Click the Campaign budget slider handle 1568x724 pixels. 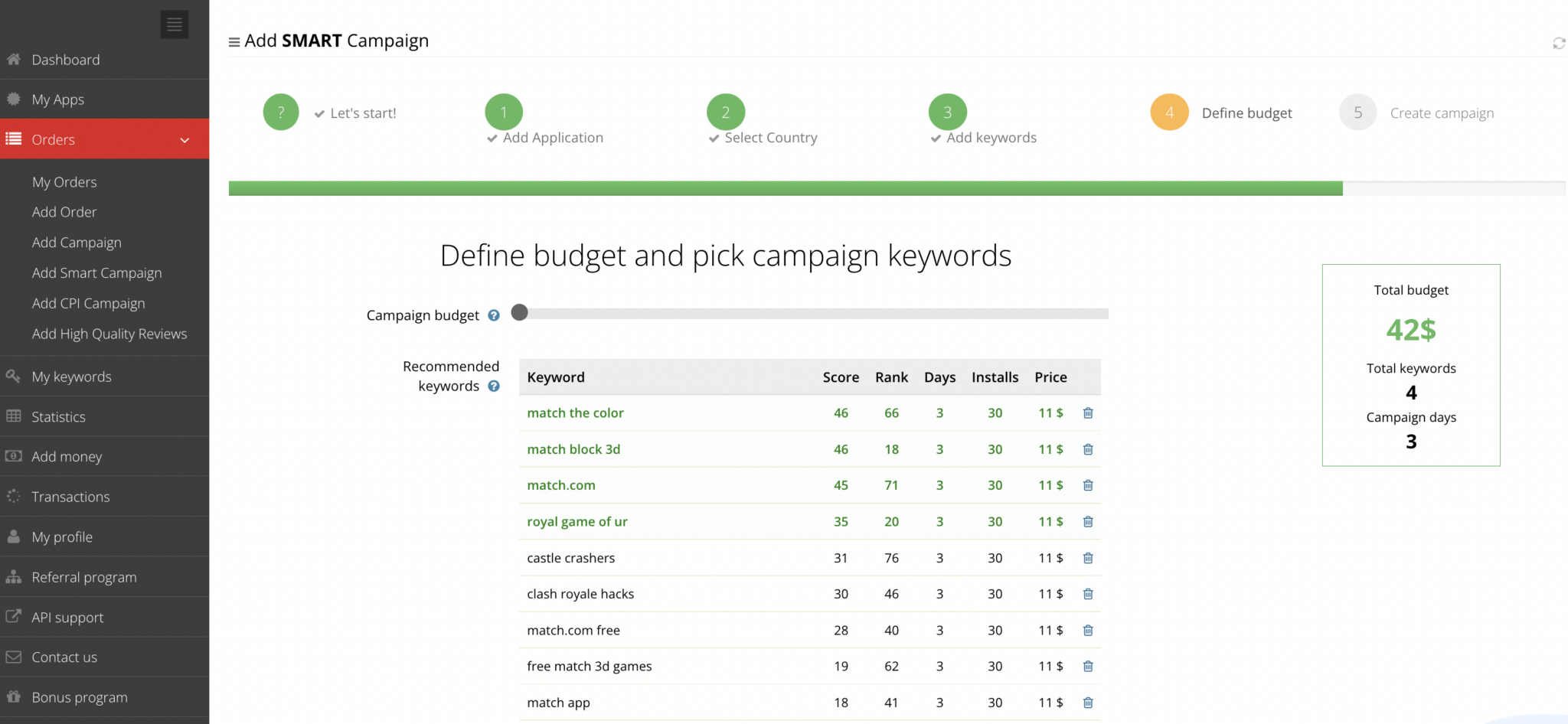(x=520, y=312)
